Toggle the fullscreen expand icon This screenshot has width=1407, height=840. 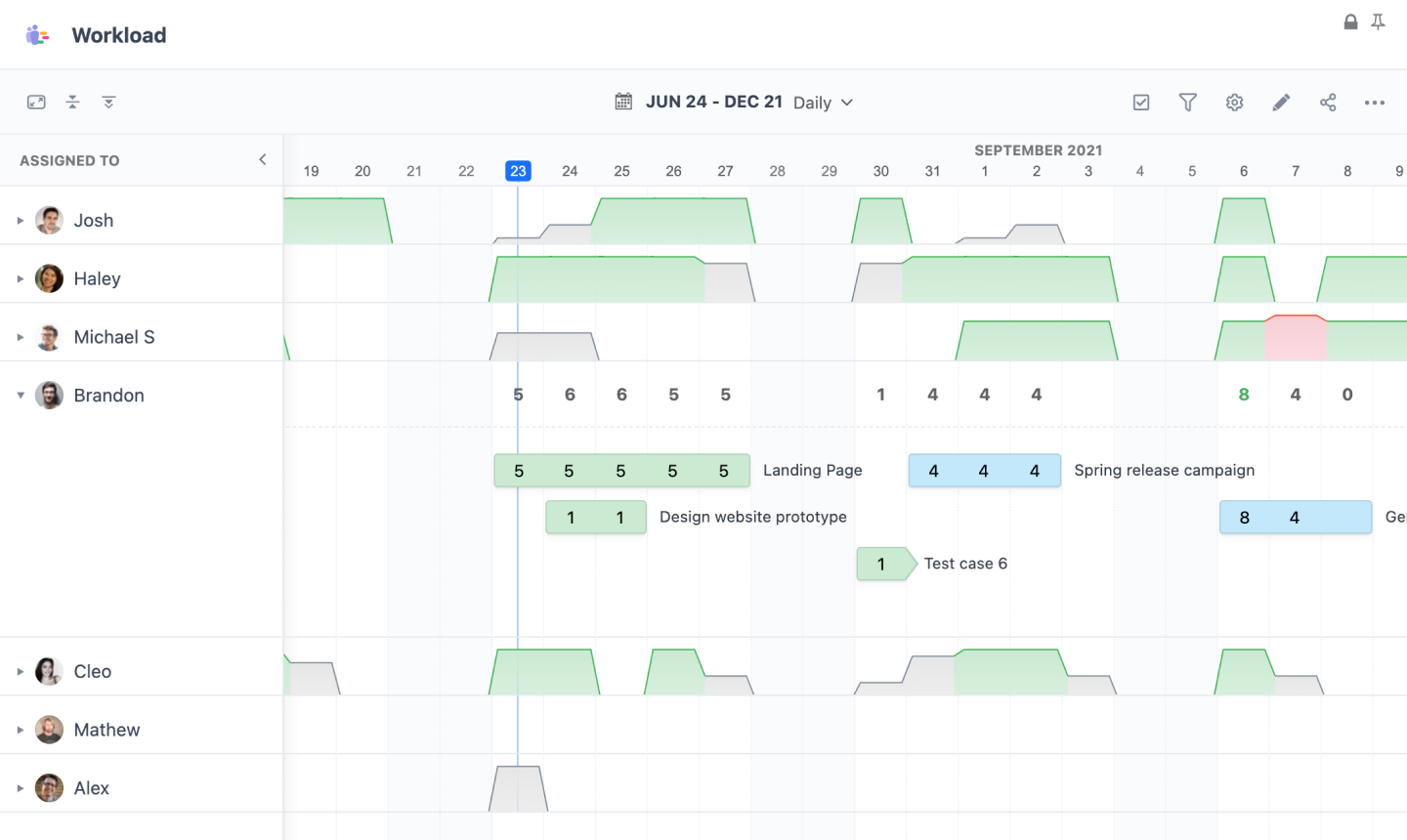(x=36, y=102)
